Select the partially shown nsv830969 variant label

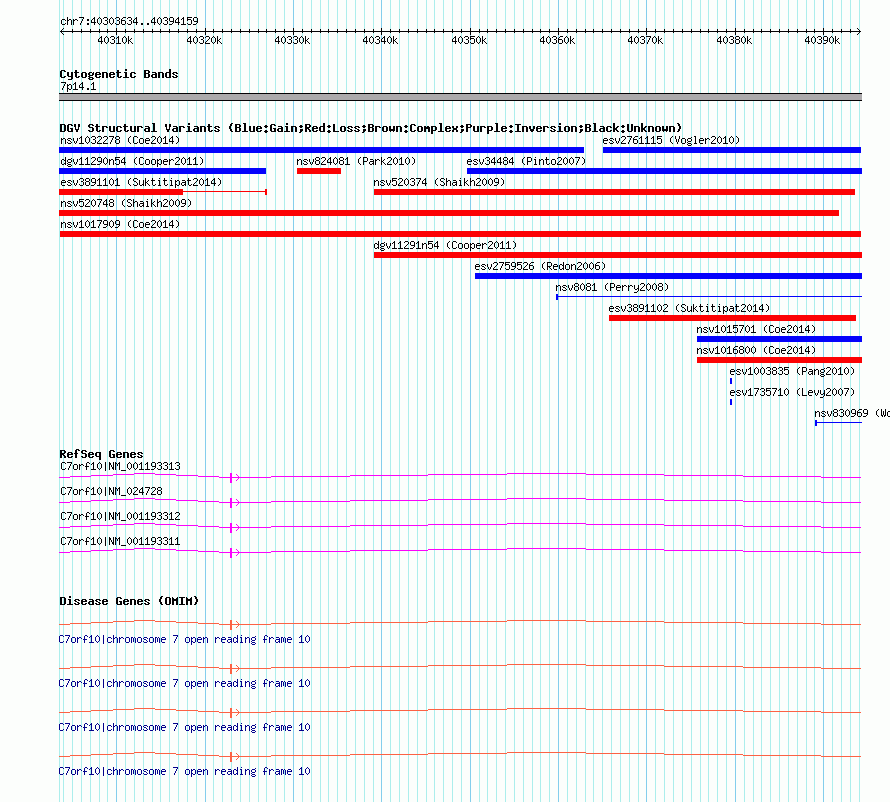pyautogui.click(x=851, y=414)
